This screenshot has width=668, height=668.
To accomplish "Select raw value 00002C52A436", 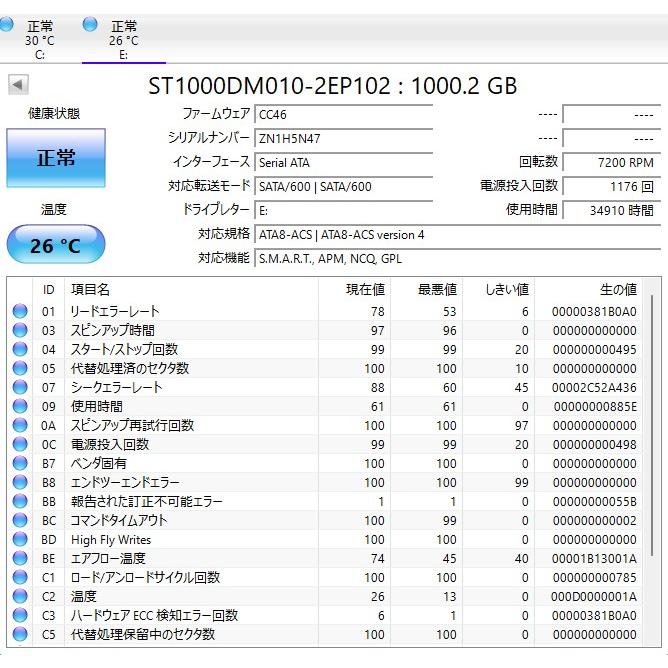I will click(x=594, y=387).
